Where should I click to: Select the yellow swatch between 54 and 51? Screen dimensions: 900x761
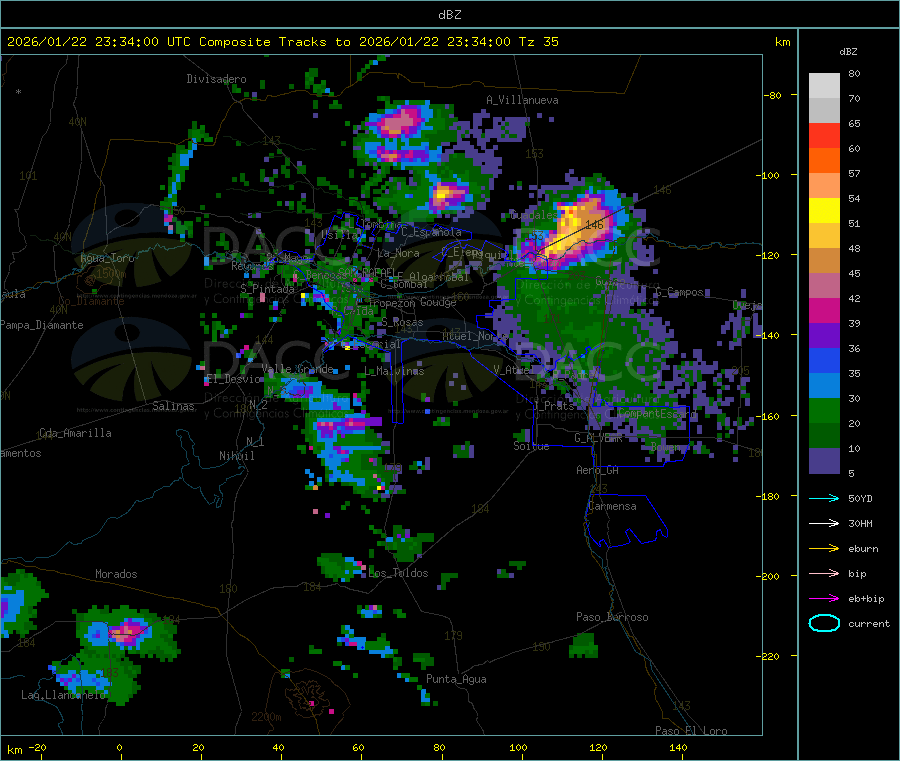824,211
